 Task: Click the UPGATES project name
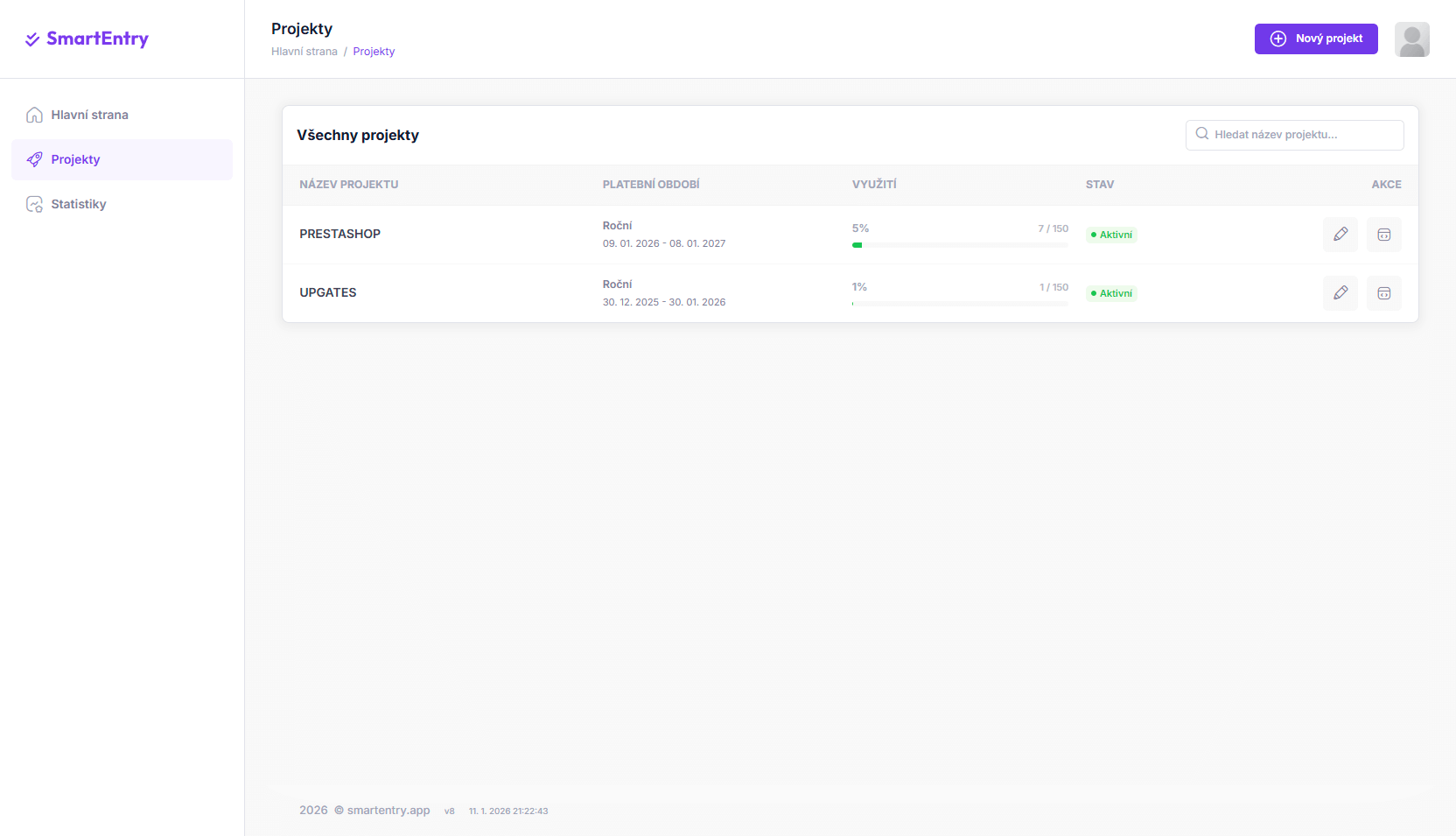pyautogui.click(x=328, y=292)
